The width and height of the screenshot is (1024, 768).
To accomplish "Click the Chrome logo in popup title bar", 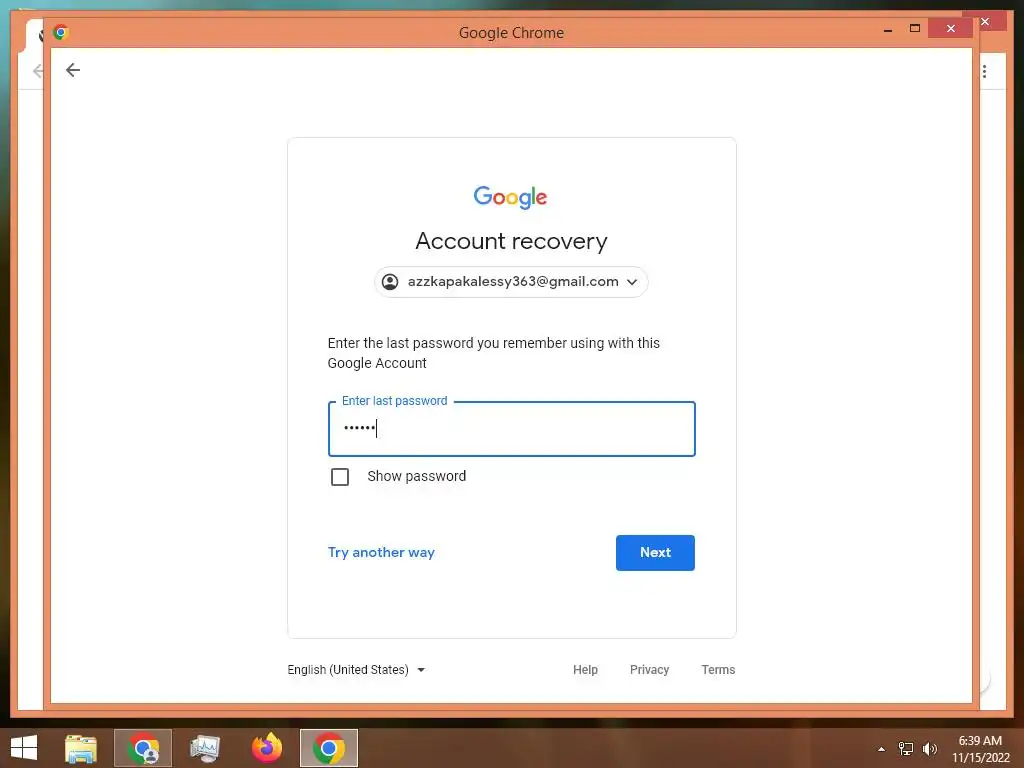I will pyautogui.click(x=61, y=32).
